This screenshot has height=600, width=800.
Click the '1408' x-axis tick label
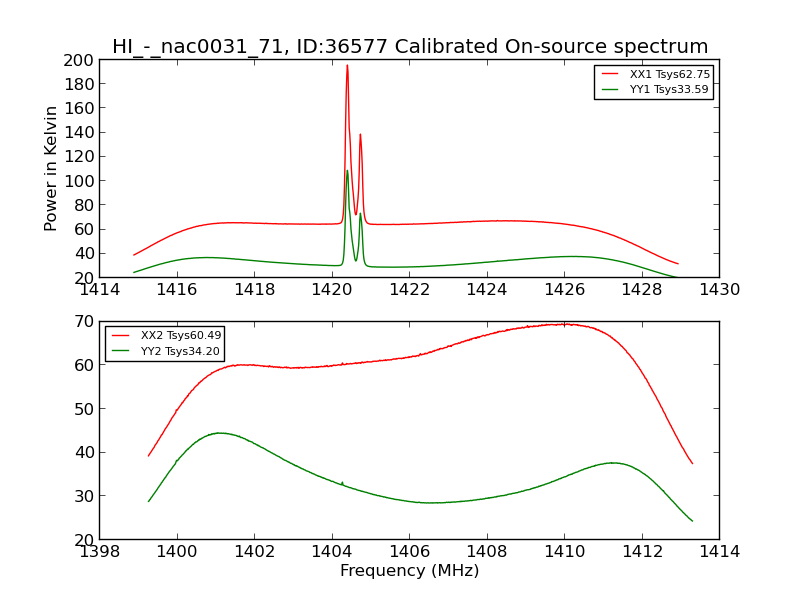(x=487, y=552)
